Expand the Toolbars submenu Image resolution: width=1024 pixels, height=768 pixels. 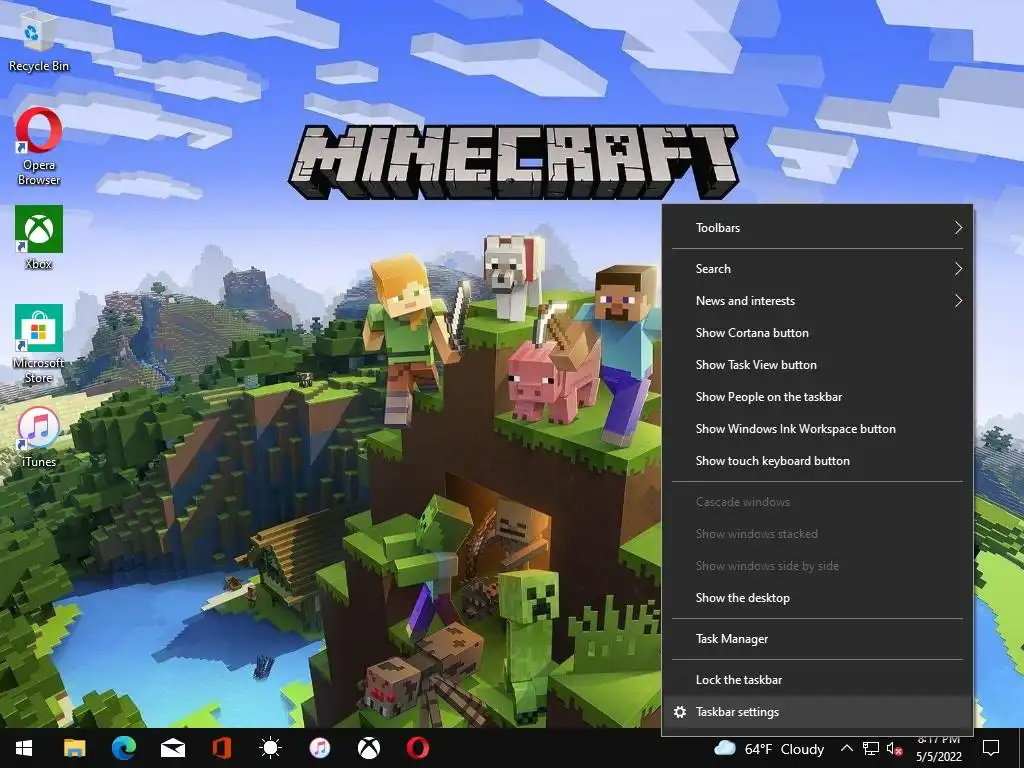pos(818,227)
